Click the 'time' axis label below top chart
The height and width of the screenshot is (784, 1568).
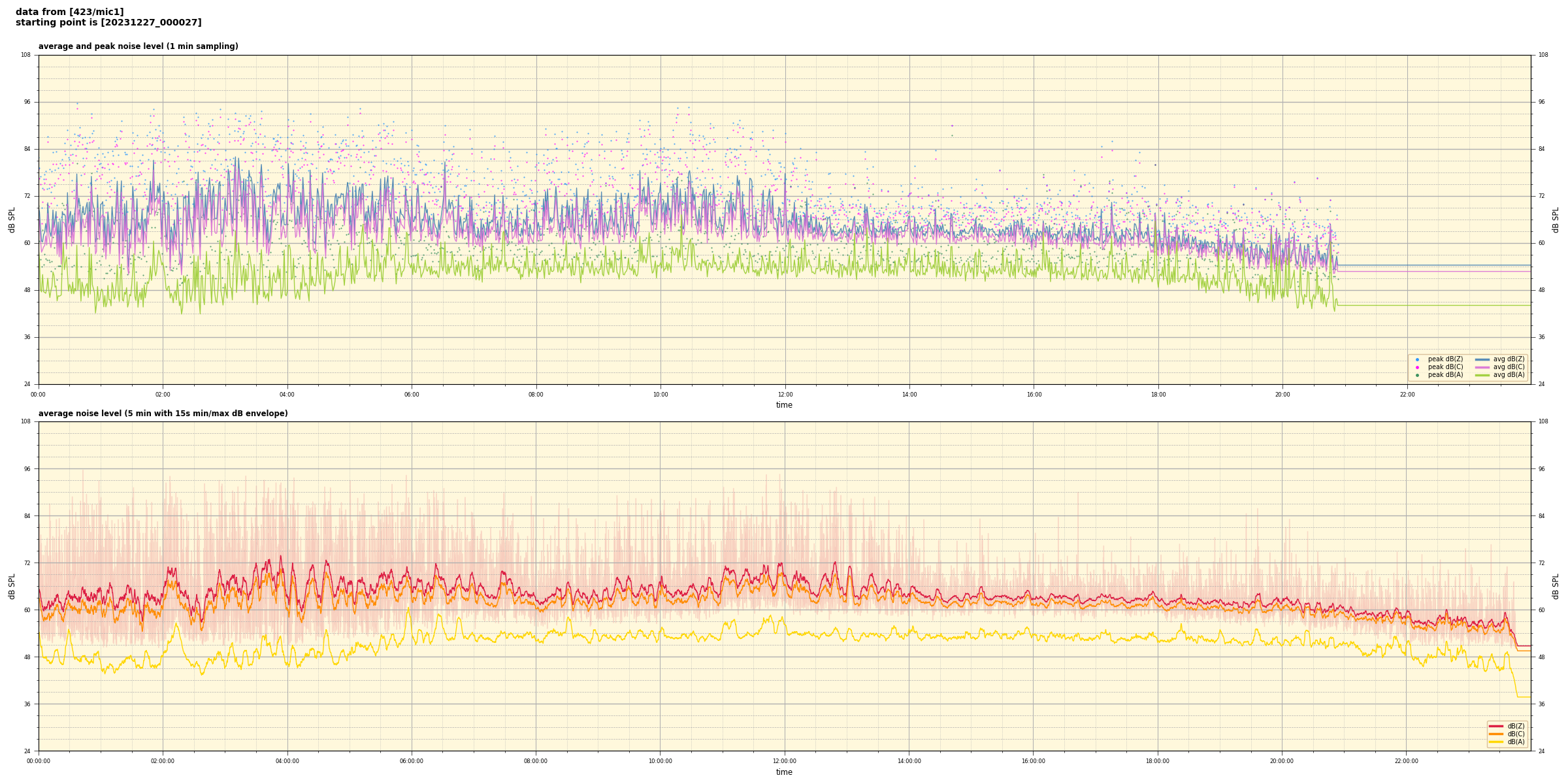(784, 405)
